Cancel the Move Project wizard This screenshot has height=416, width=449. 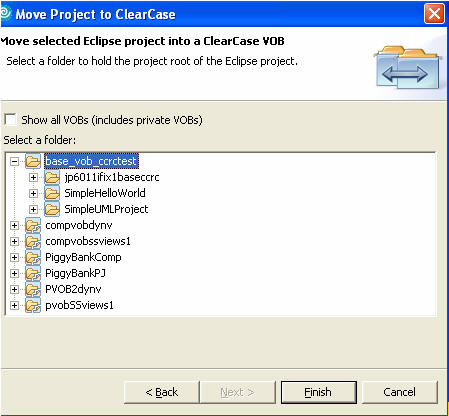coord(399,392)
